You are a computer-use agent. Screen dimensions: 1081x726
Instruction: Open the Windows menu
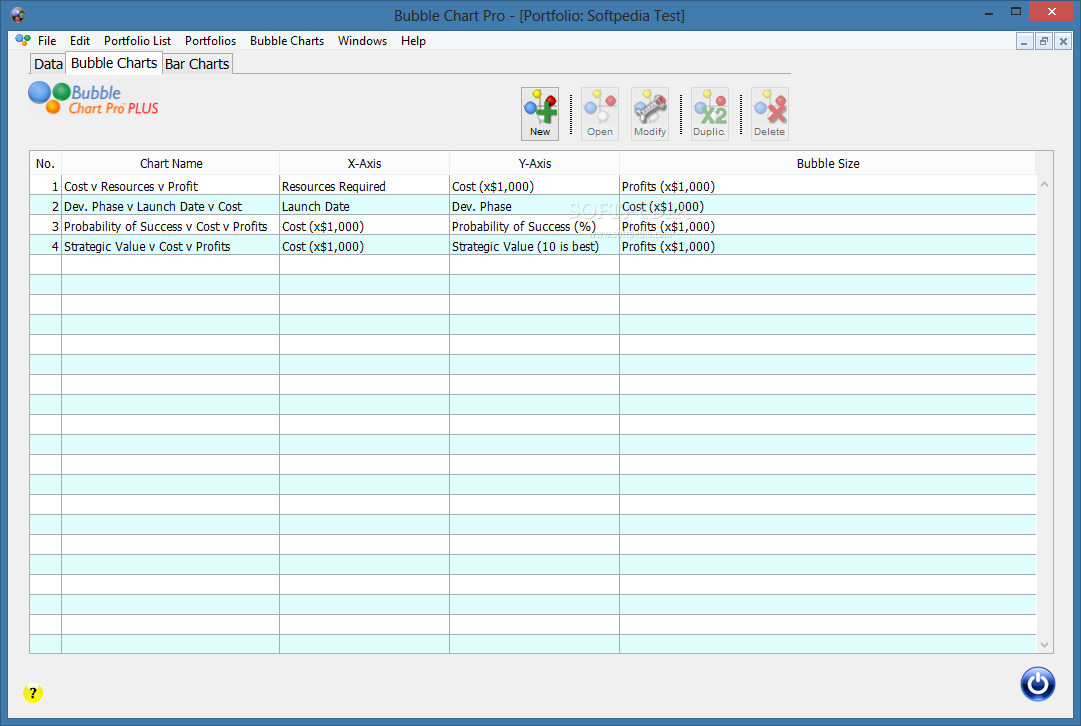tap(362, 41)
